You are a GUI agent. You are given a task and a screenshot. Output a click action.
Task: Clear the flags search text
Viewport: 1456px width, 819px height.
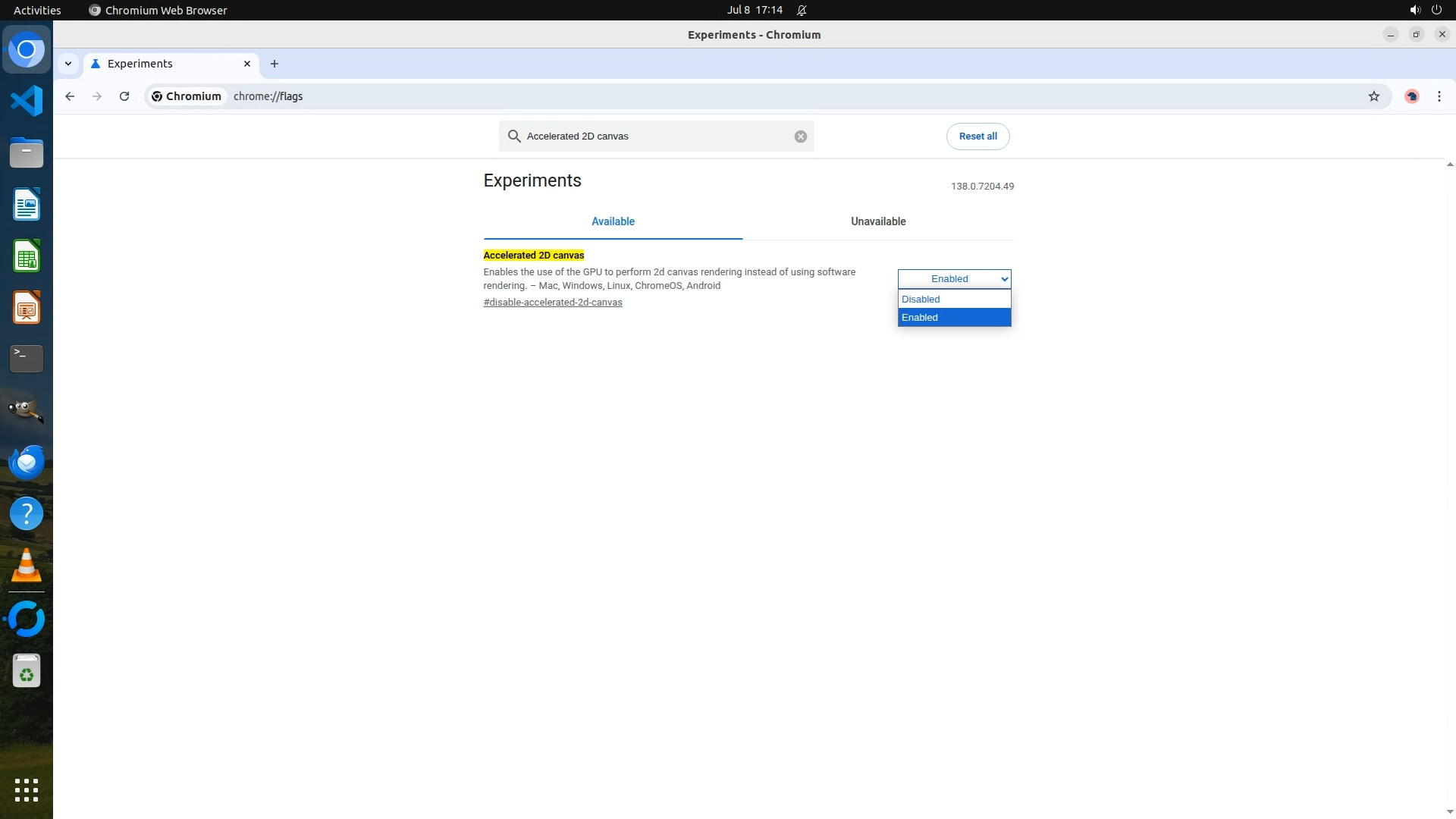coord(800,136)
